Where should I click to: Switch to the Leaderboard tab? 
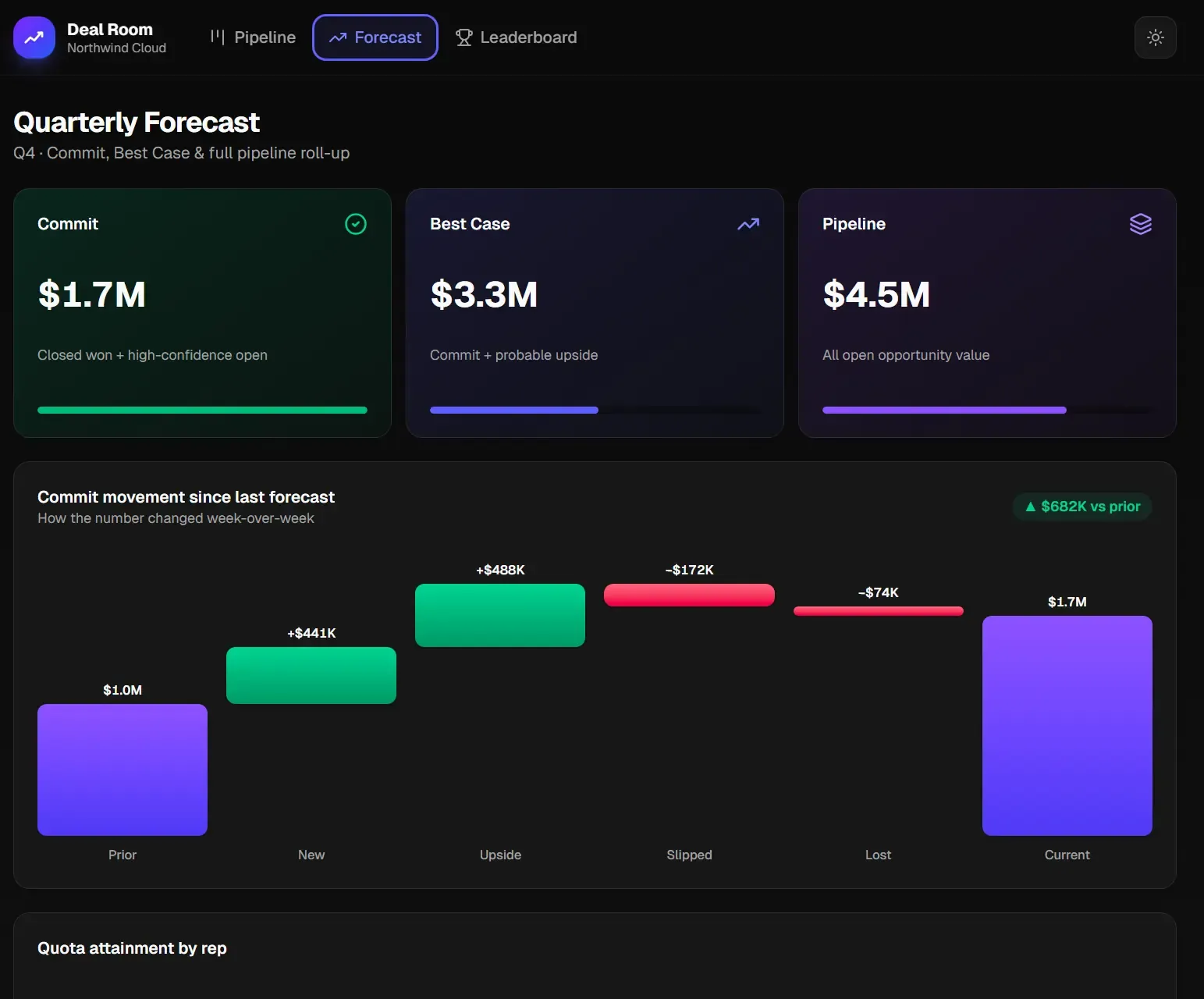tap(517, 37)
